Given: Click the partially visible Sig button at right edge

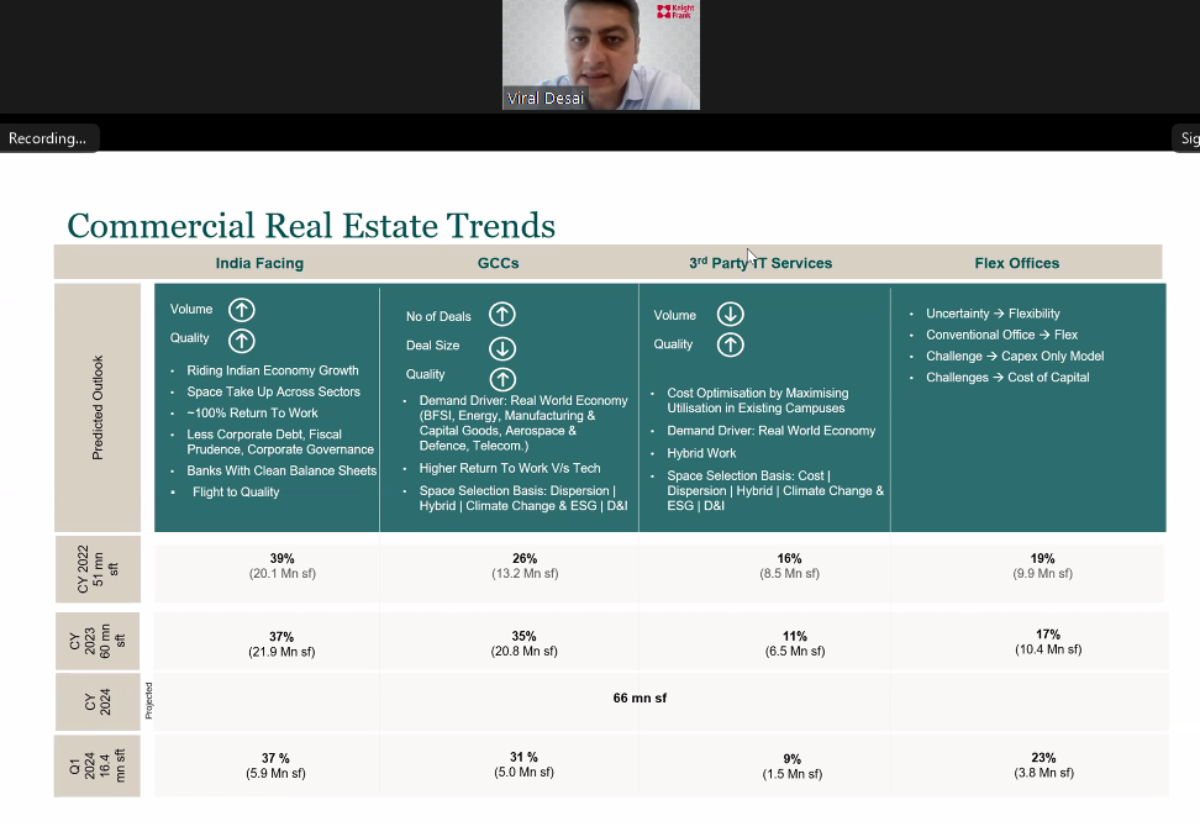Looking at the screenshot, I should 1188,138.
